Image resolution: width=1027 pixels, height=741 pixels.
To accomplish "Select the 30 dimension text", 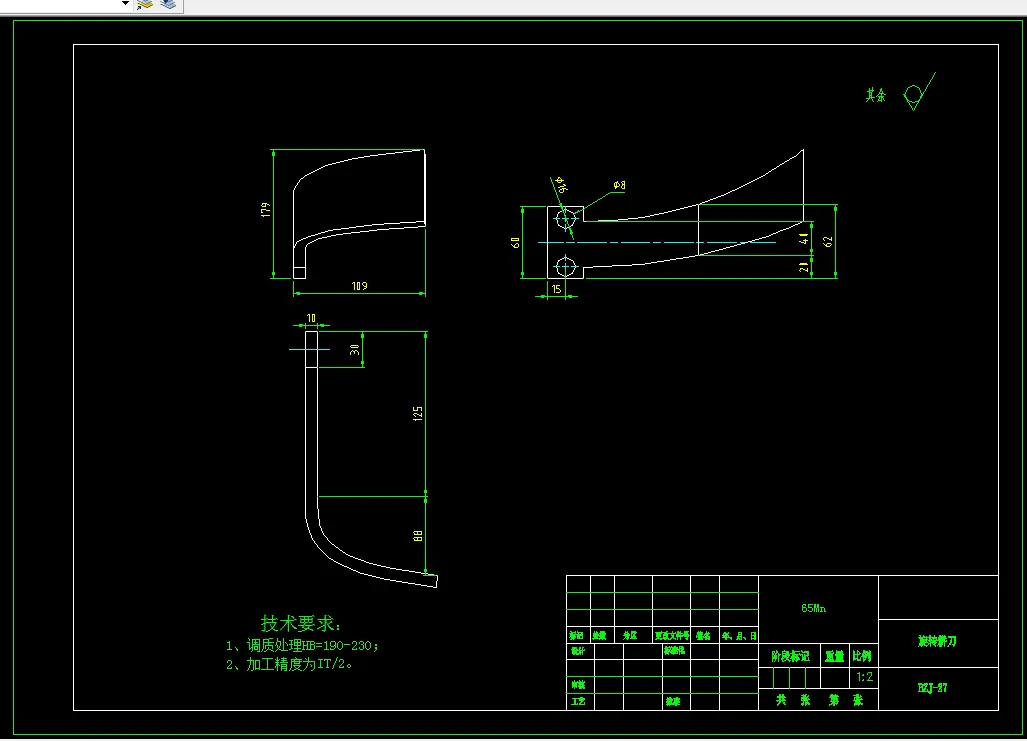I will point(355,350).
